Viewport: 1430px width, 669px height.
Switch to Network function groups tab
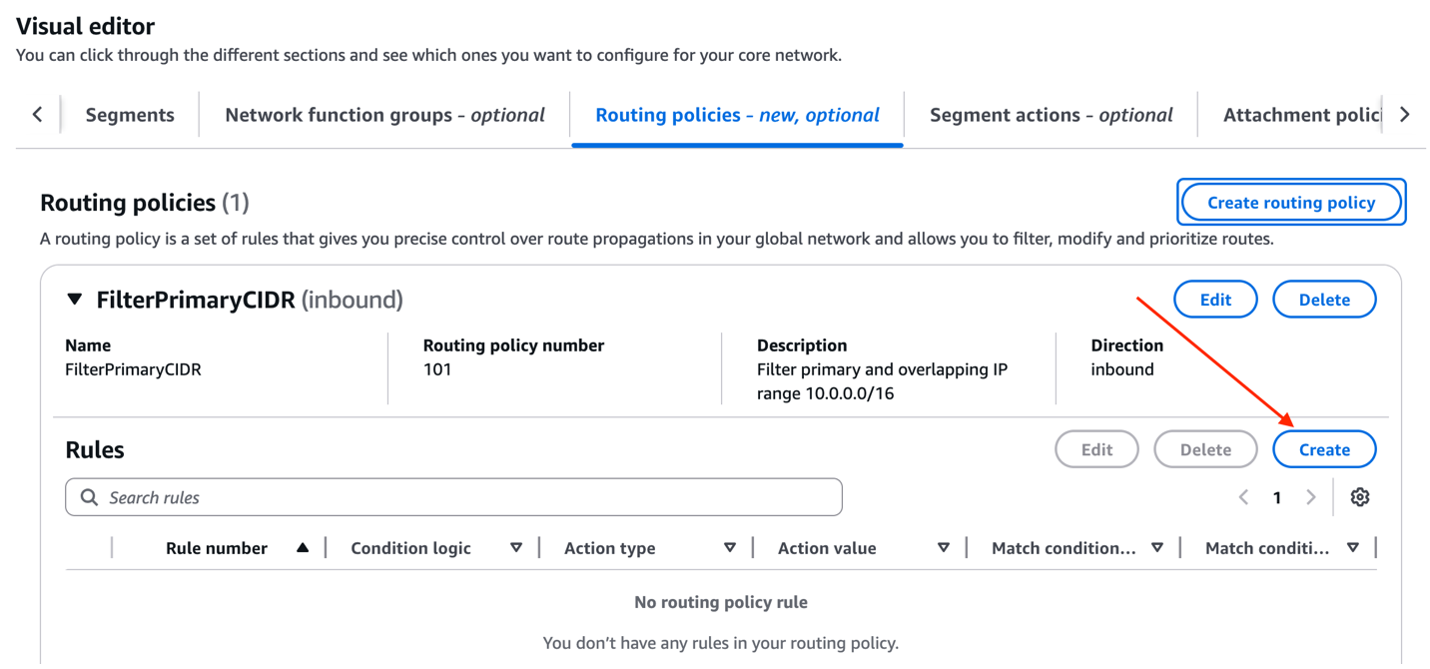click(383, 114)
